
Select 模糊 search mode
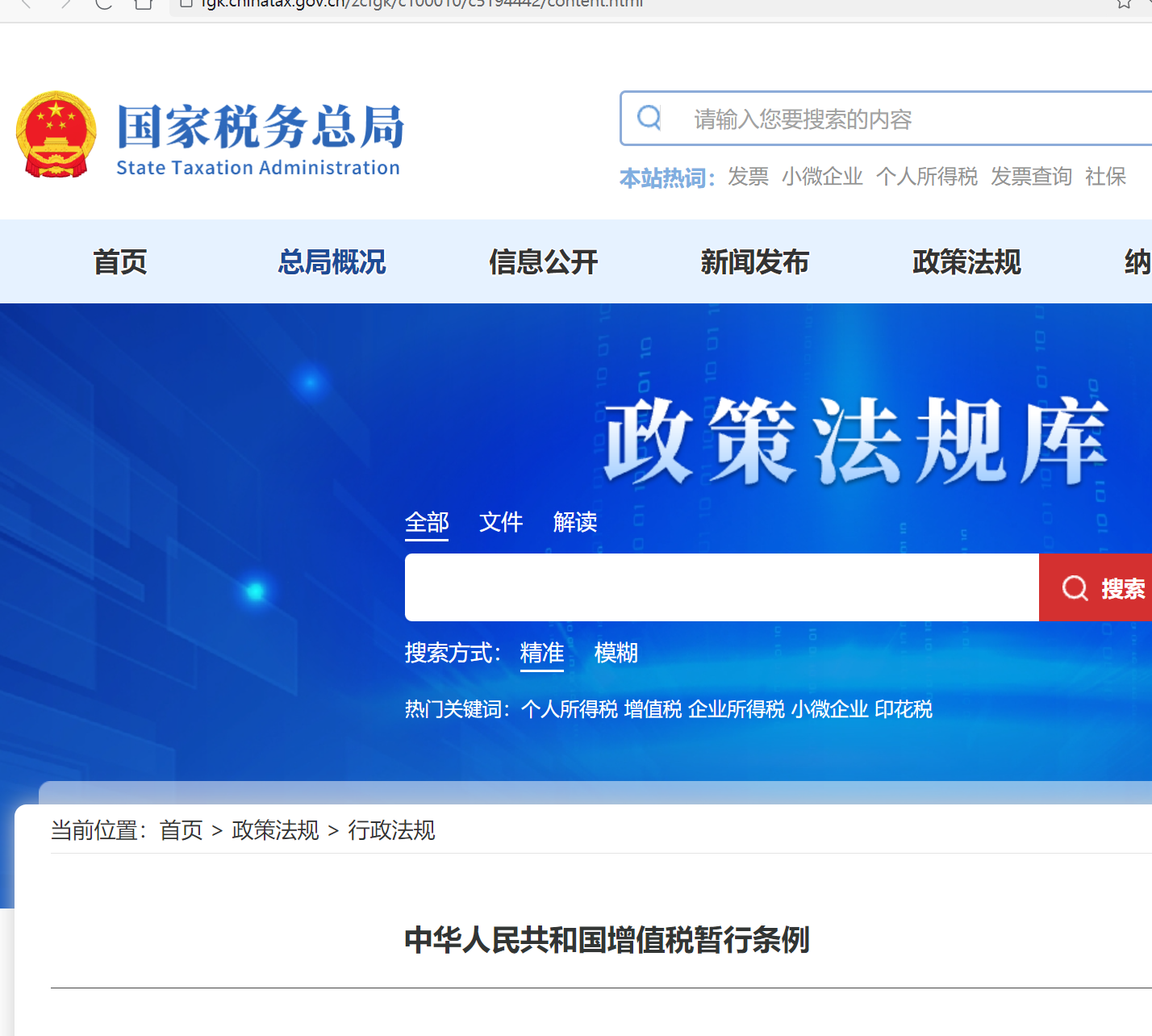point(616,654)
